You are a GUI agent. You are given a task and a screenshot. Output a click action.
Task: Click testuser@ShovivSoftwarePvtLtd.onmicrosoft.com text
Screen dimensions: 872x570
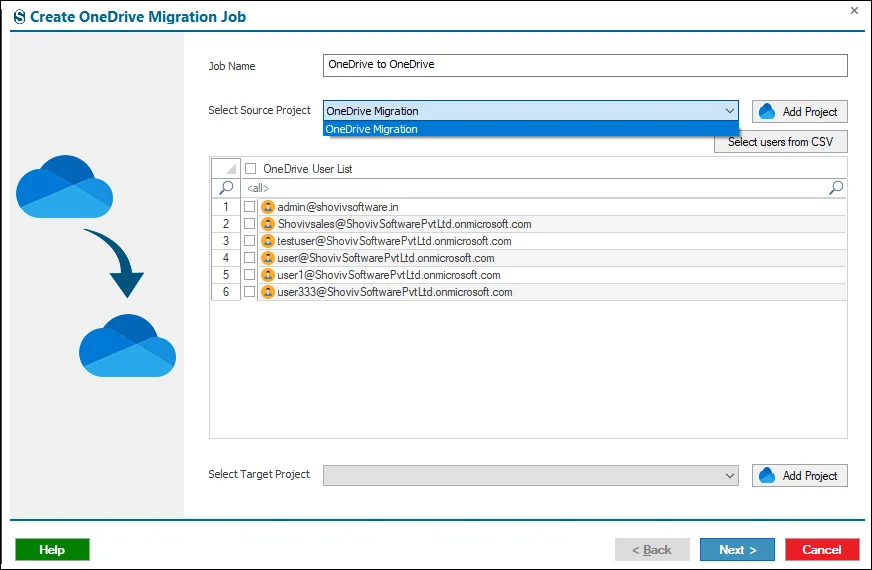[394, 241]
